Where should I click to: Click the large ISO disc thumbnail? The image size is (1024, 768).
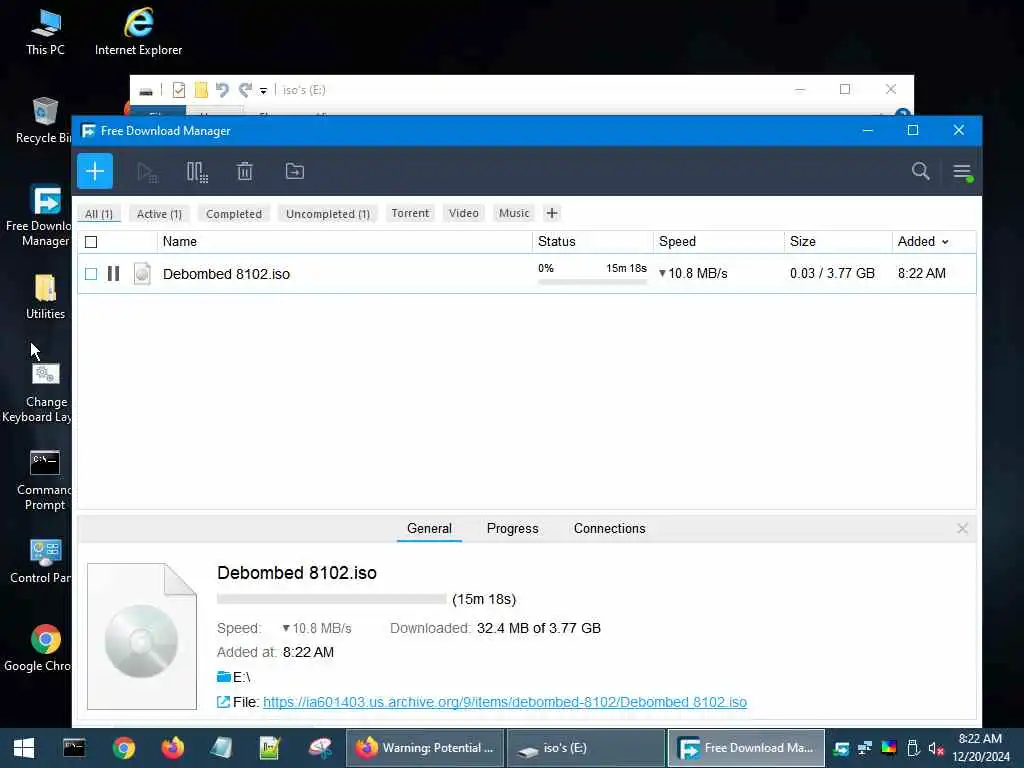(x=142, y=637)
